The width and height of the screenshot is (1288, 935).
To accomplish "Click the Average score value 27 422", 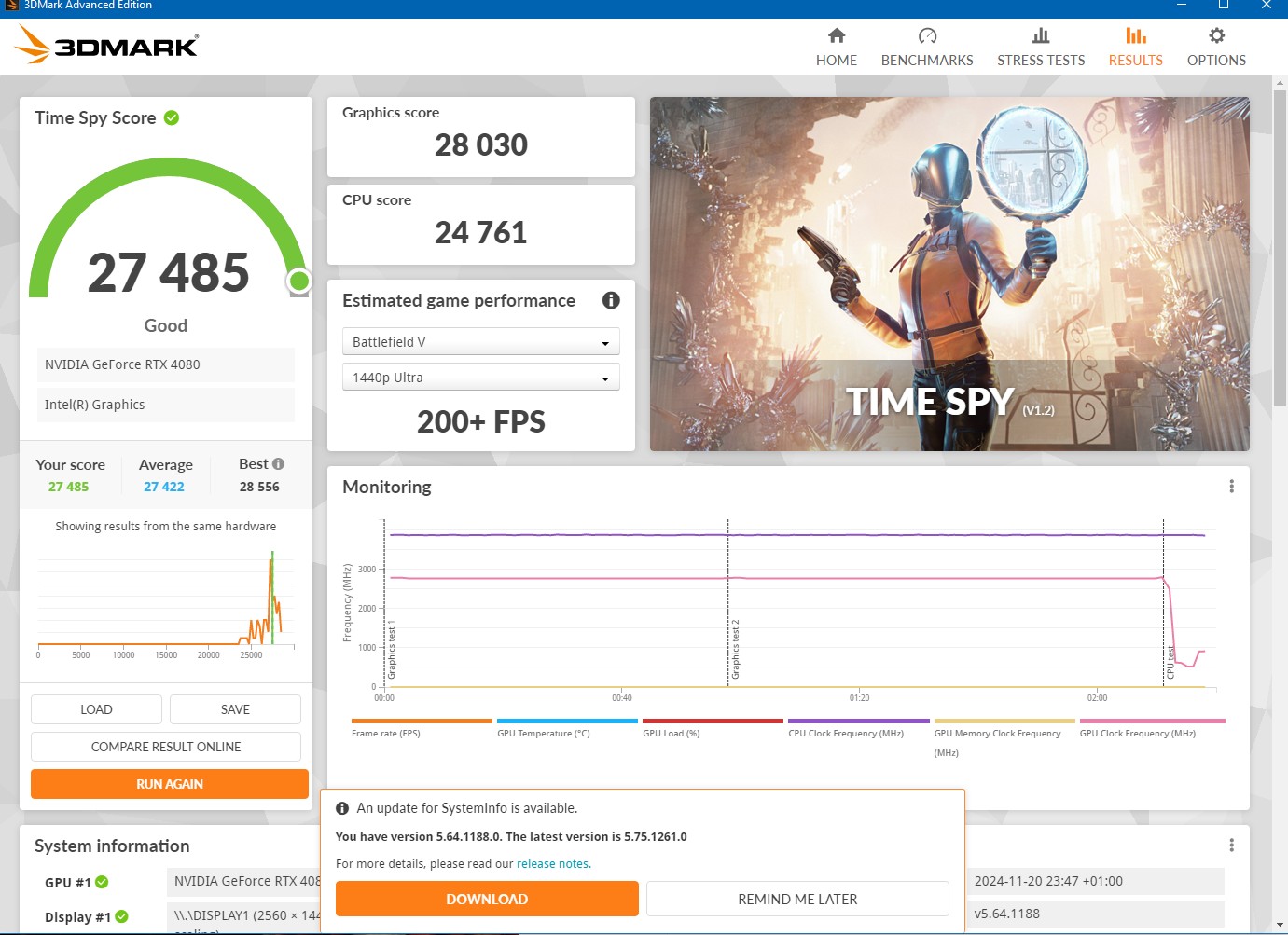I will [x=164, y=487].
